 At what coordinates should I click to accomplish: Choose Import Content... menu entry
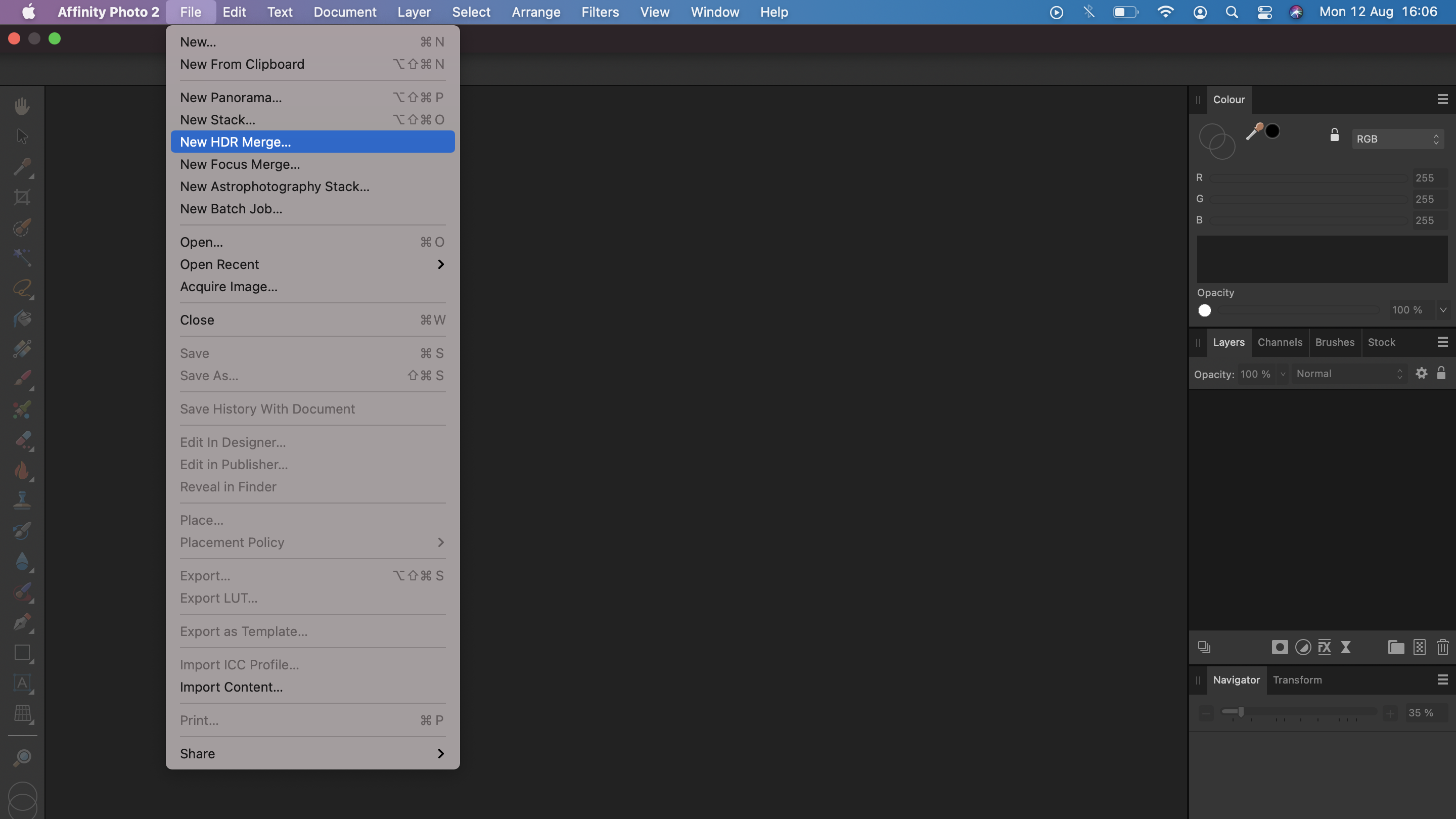coord(312,687)
